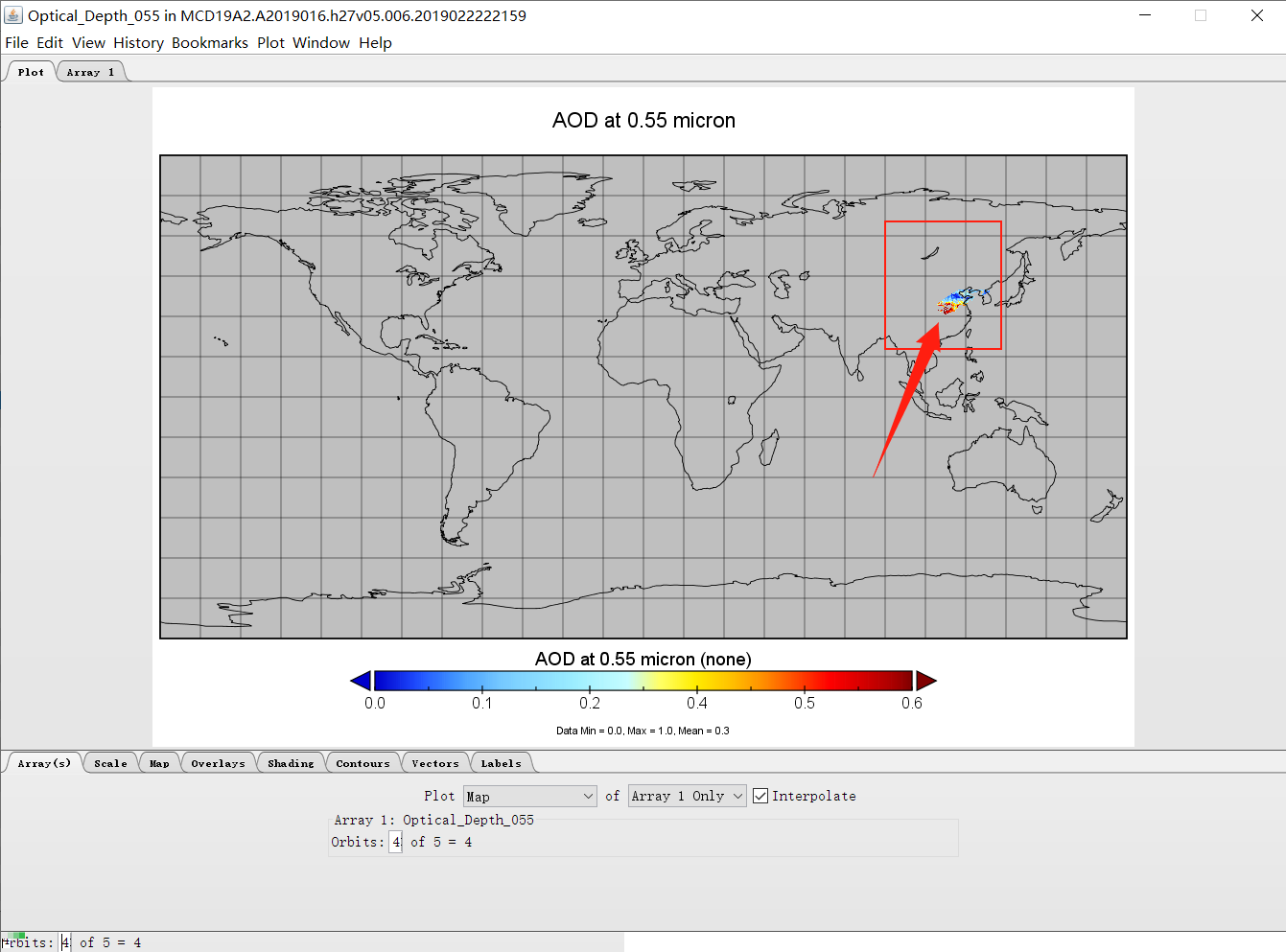Switch to the Contours tab
The height and width of the screenshot is (952, 1286).
(x=363, y=762)
